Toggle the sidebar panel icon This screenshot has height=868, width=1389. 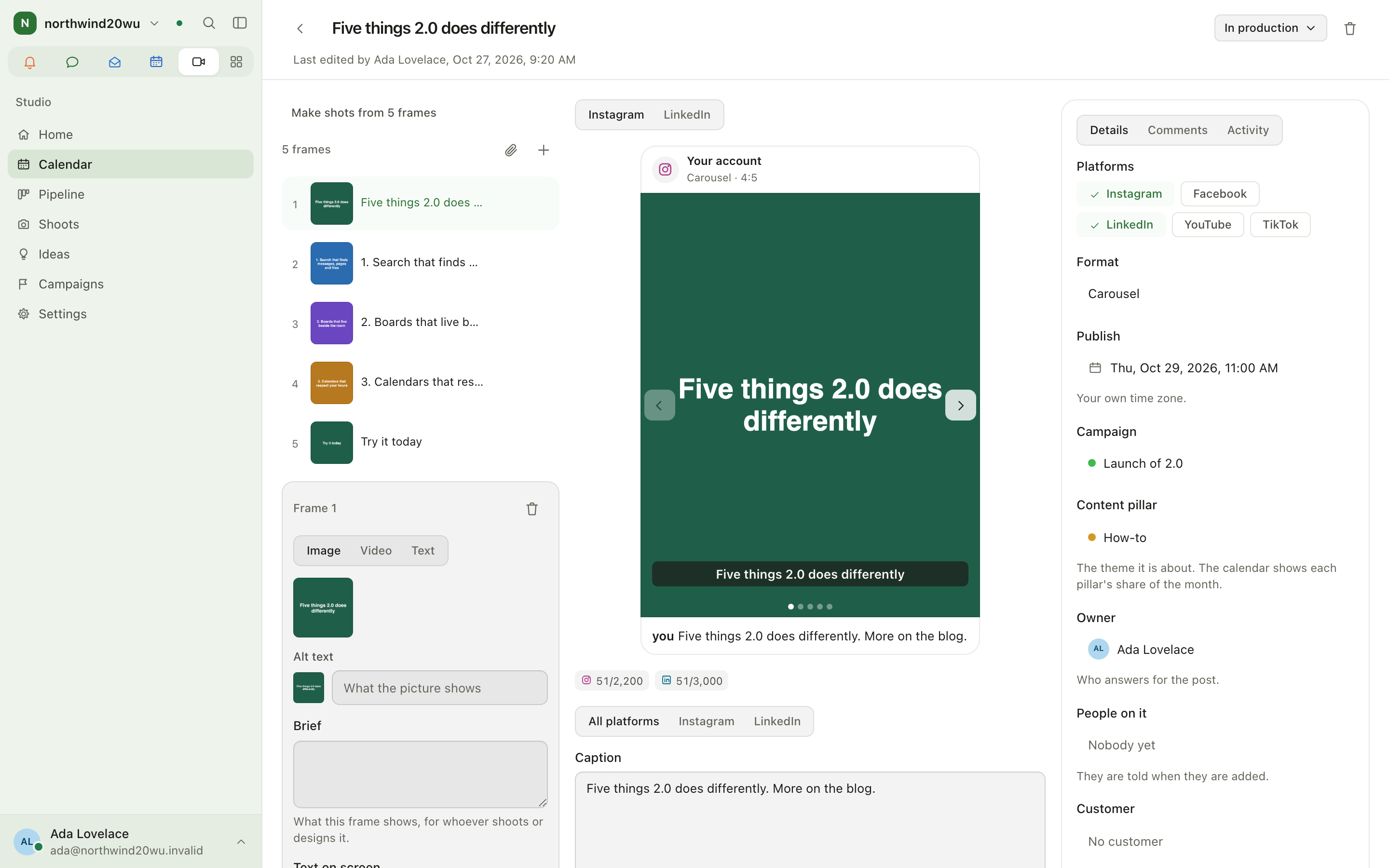point(240,23)
